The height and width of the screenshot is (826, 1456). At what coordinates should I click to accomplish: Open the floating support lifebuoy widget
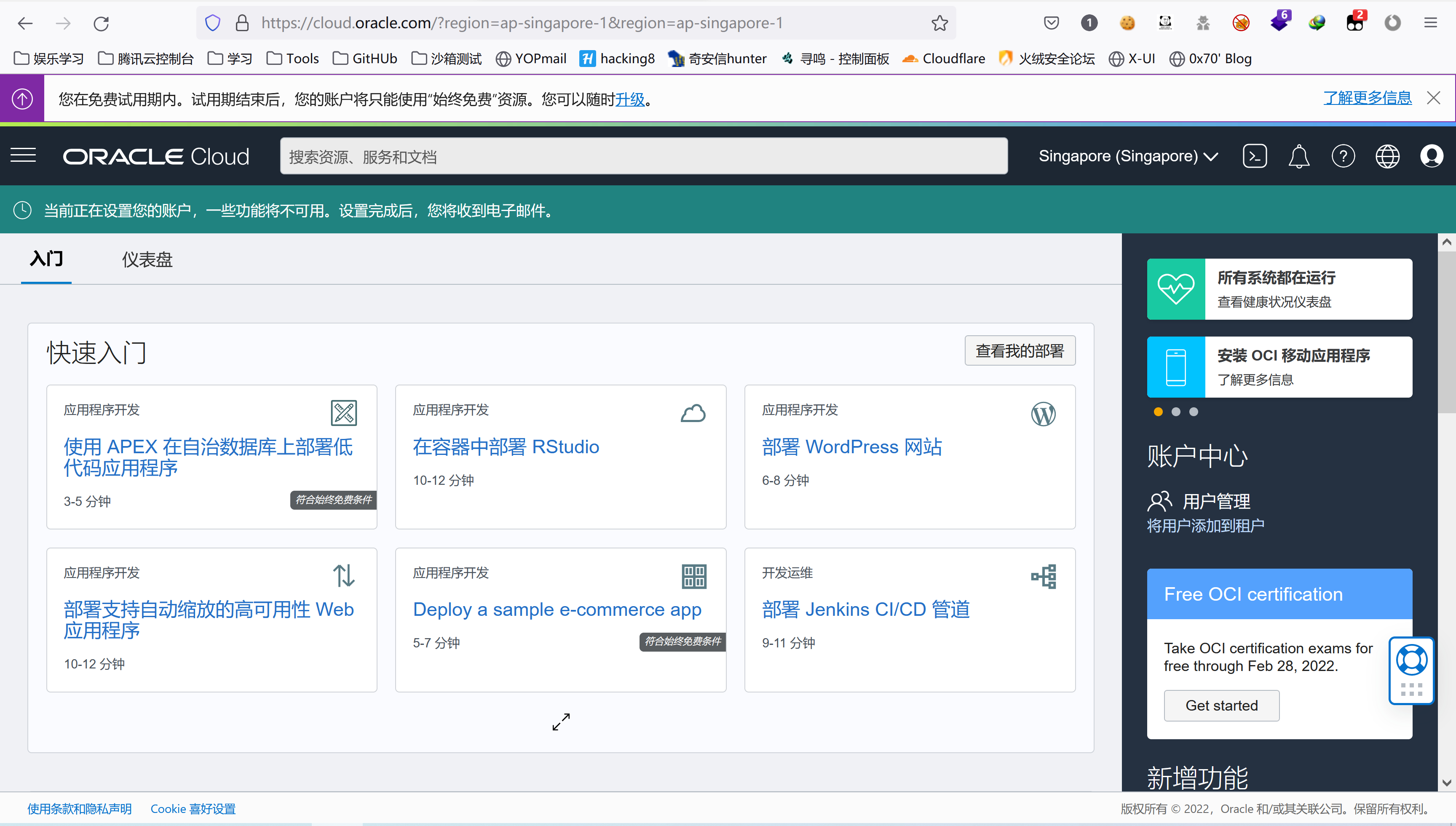(x=1411, y=660)
